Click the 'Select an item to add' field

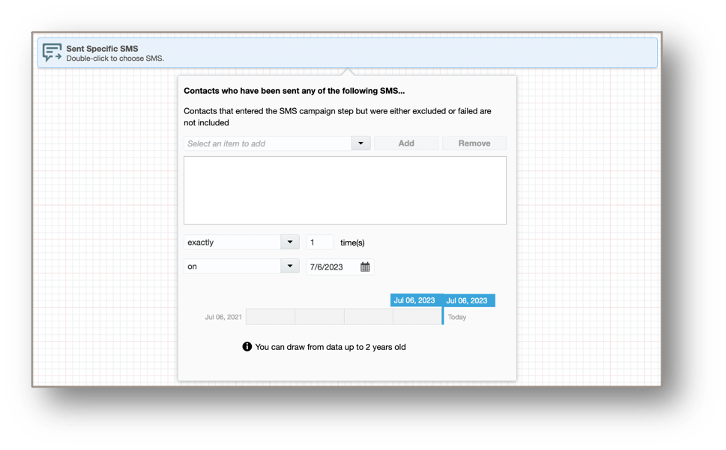(x=268, y=144)
